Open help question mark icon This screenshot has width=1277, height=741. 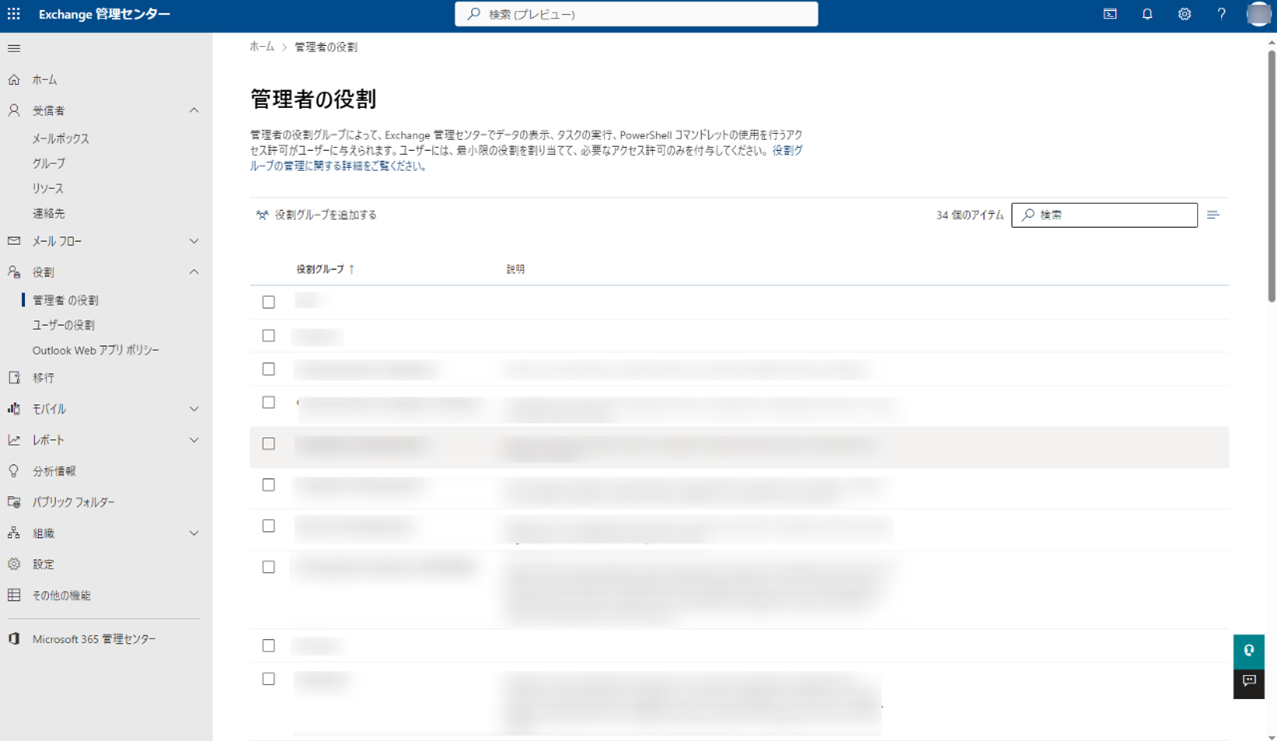click(1221, 14)
